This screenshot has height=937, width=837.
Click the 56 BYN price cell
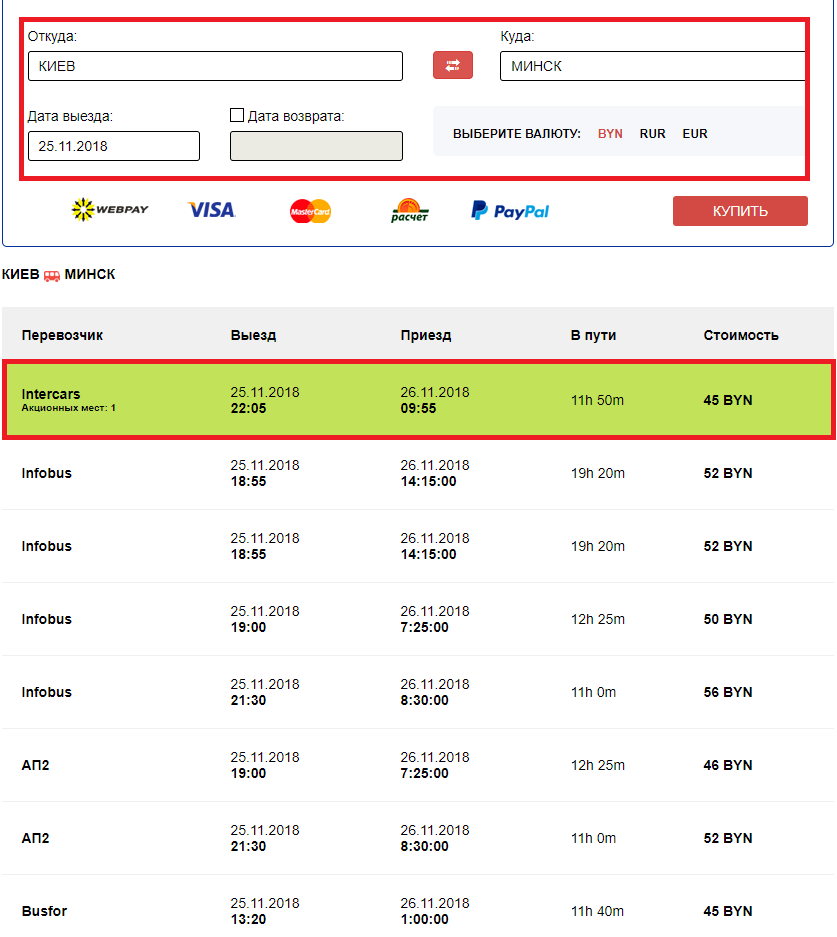click(728, 692)
